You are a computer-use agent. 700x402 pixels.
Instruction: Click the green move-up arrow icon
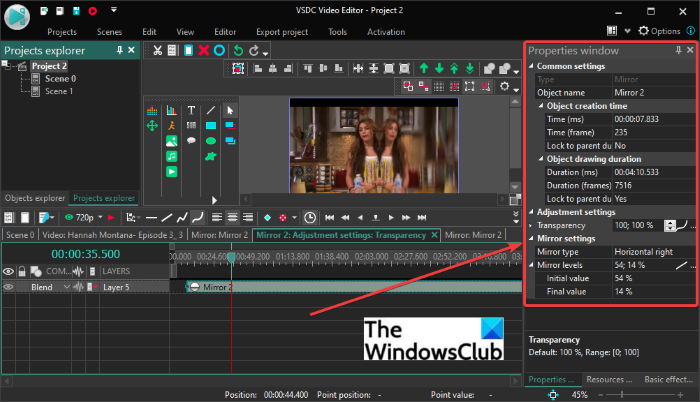click(424, 68)
